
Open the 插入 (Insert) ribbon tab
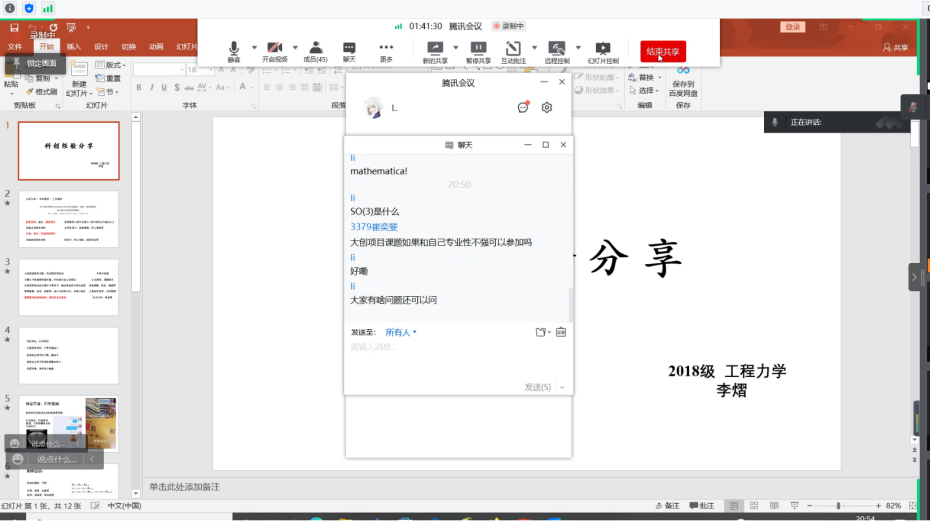tap(74, 46)
